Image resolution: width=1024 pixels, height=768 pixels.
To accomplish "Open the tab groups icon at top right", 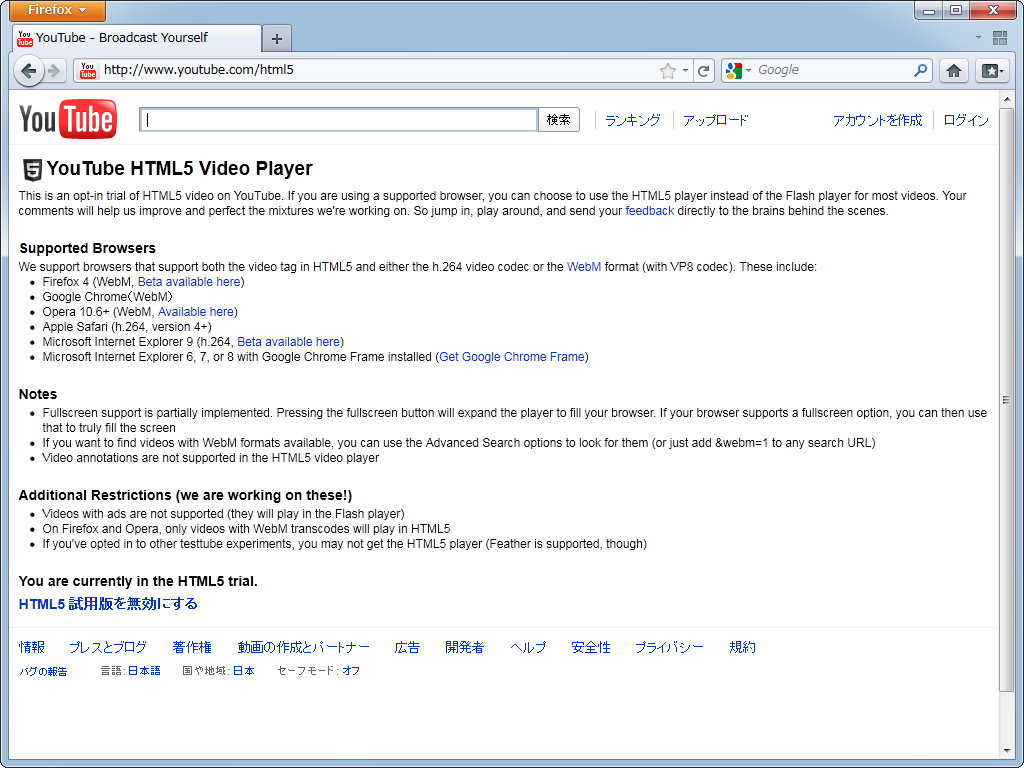I will point(998,37).
